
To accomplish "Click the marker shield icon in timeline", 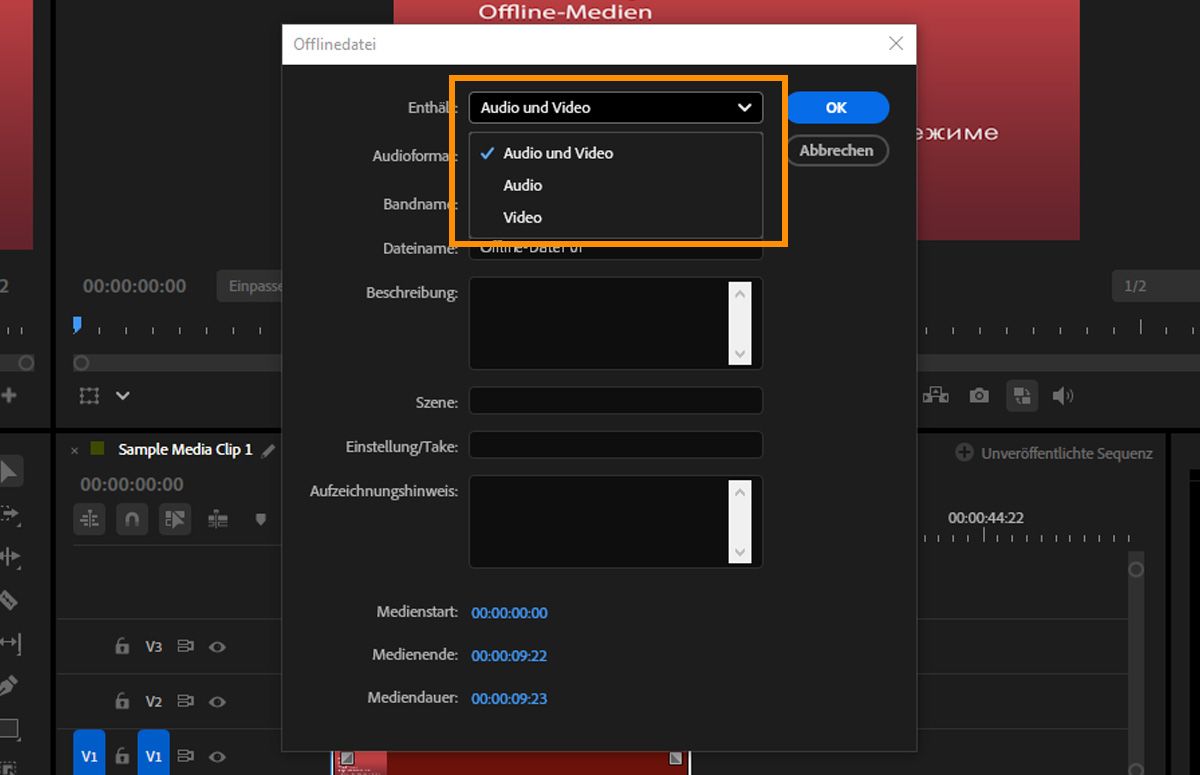I will point(261,519).
